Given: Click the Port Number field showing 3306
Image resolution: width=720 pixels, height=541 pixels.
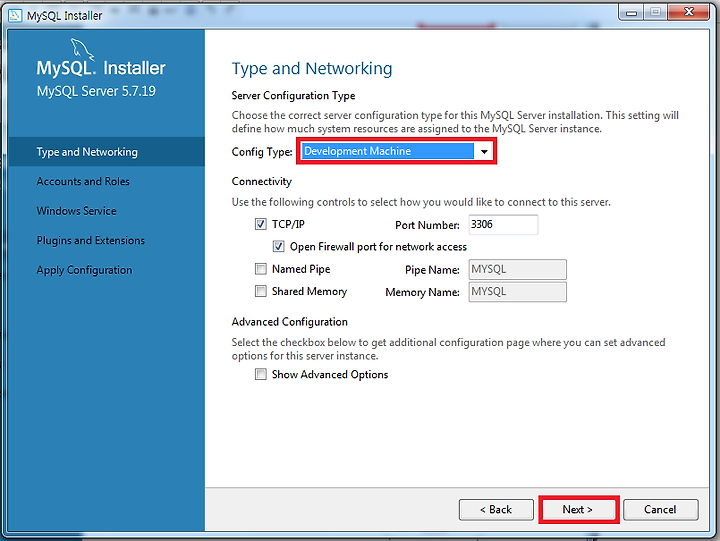Looking at the screenshot, I should click(503, 225).
